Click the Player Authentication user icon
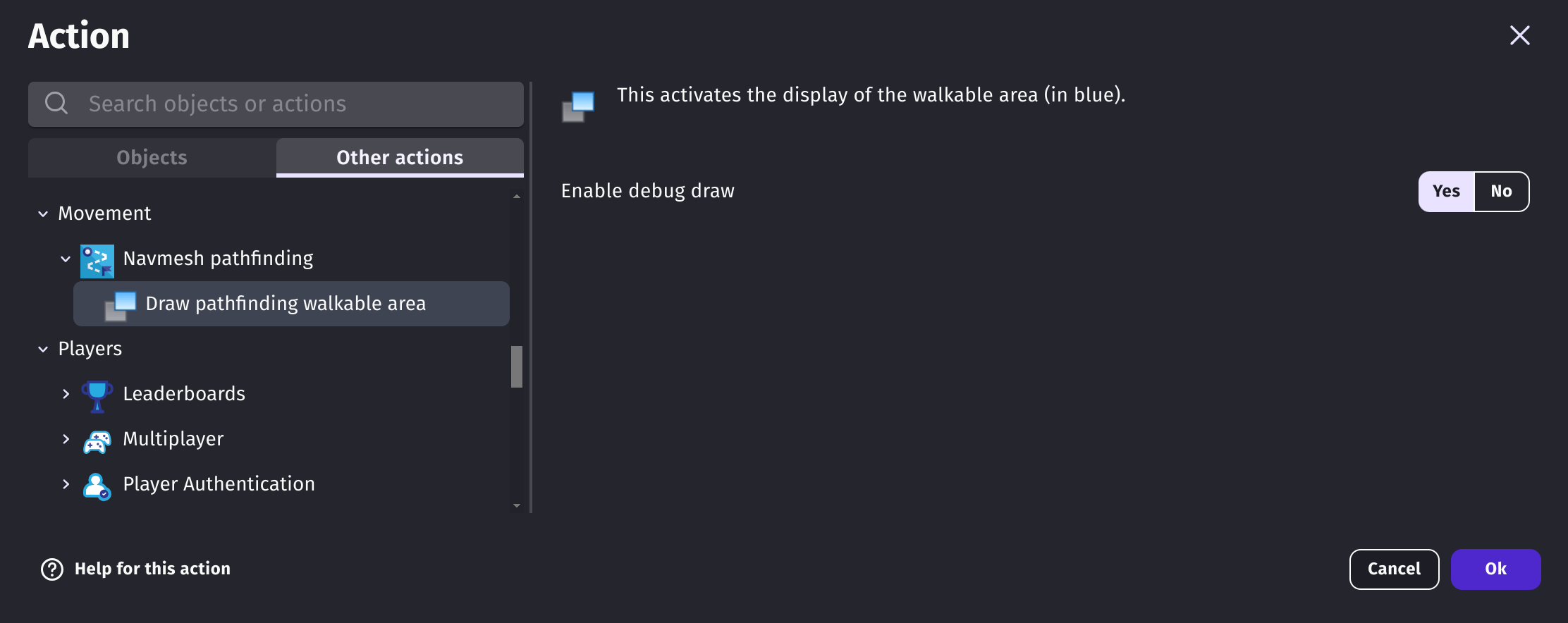This screenshot has width=1568, height=623. (97, 486)
